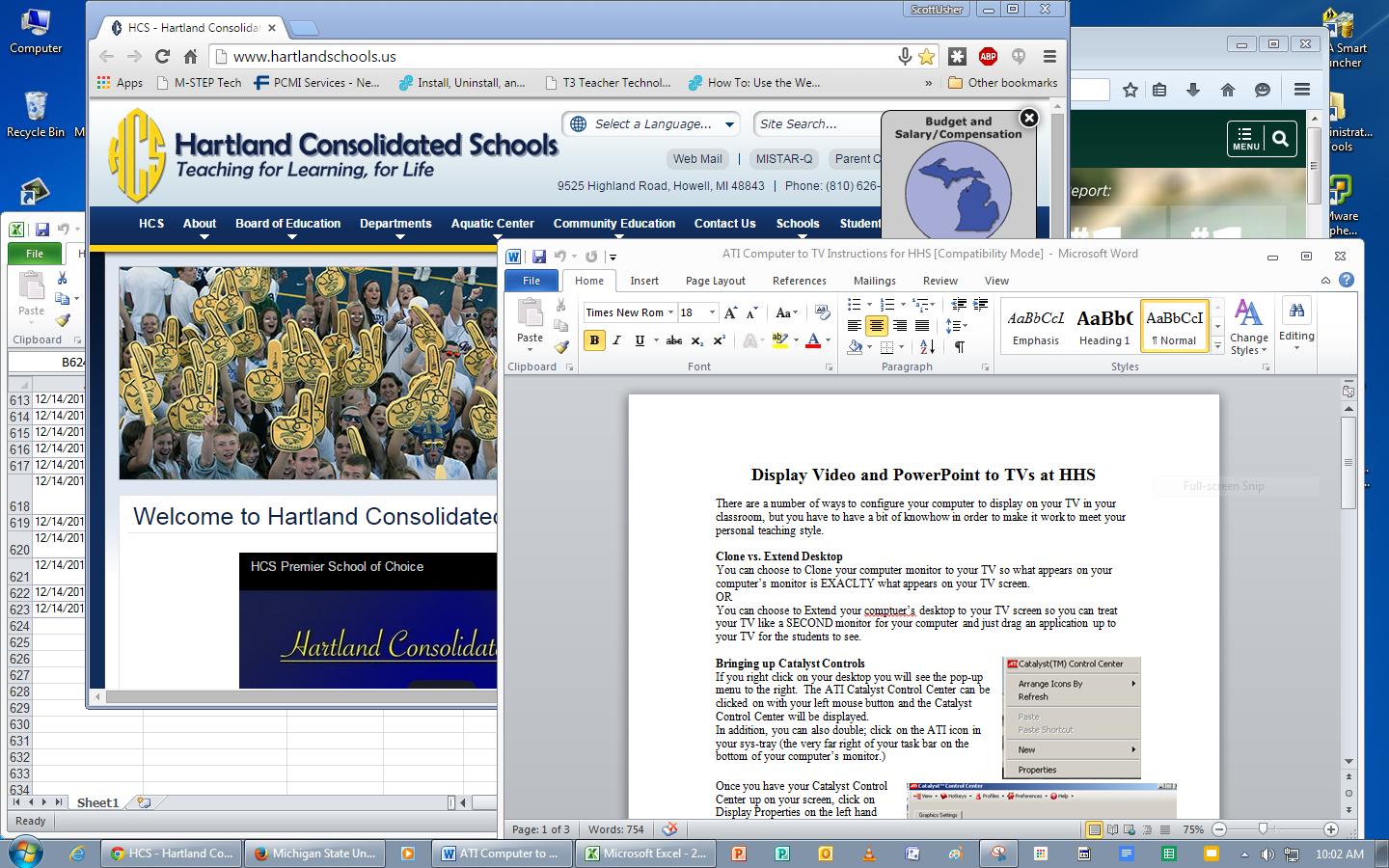Click Adblock Plus extension icon in Chrome
This screenshot has width=1389, height=868.
coord(988,57)
